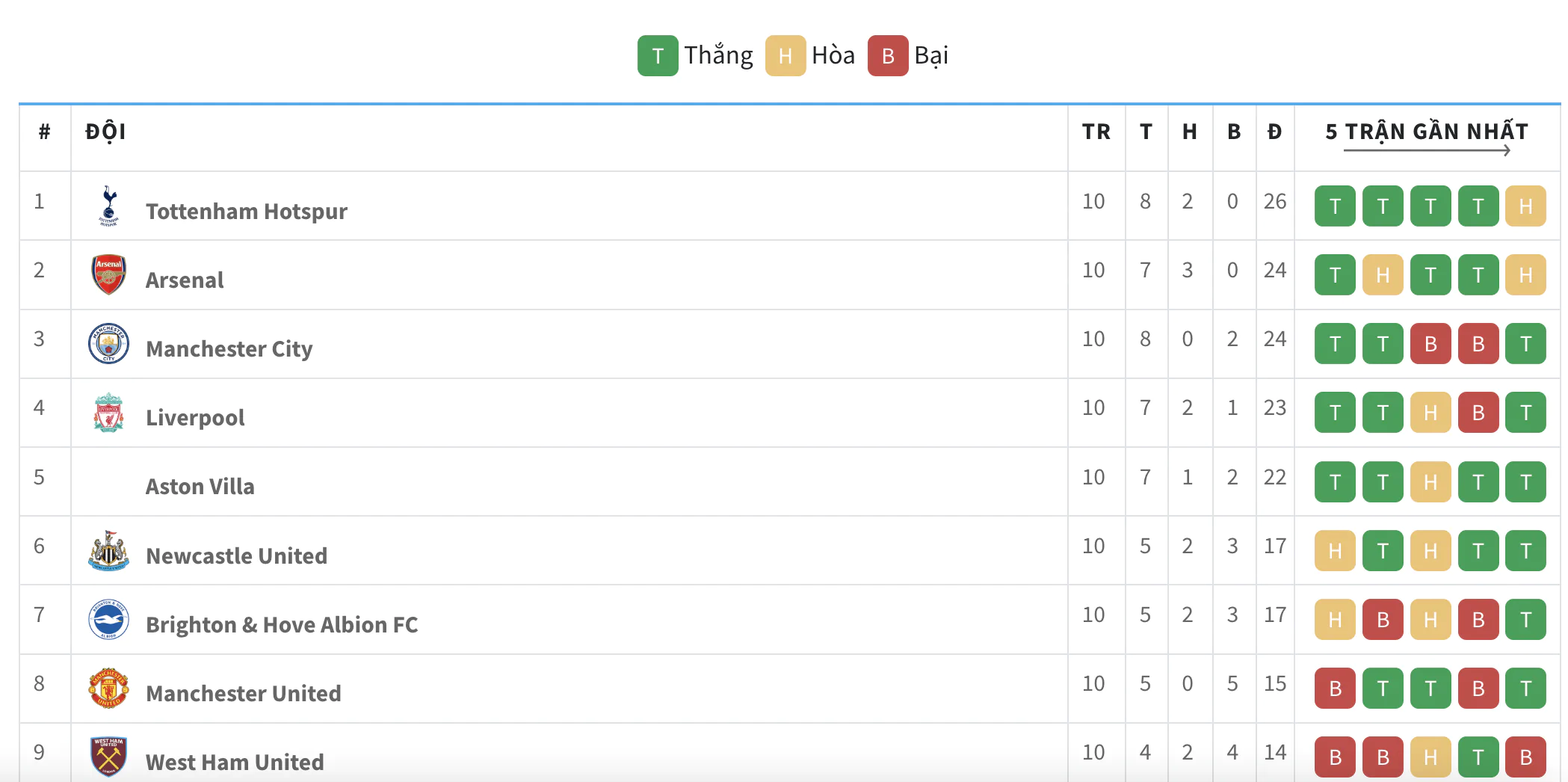Click the Manchester United club crest
Screen dimensions: 1568x782
click(x=108, y=689)
